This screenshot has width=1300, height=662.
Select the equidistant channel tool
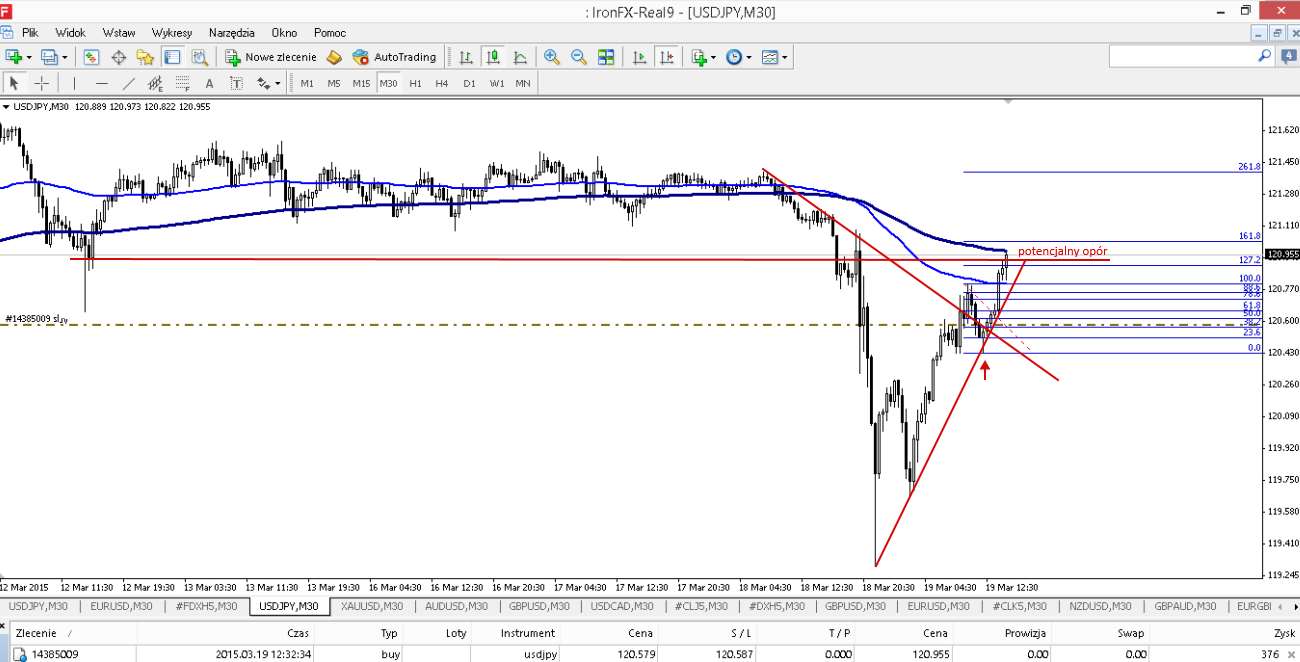[155, 83]
